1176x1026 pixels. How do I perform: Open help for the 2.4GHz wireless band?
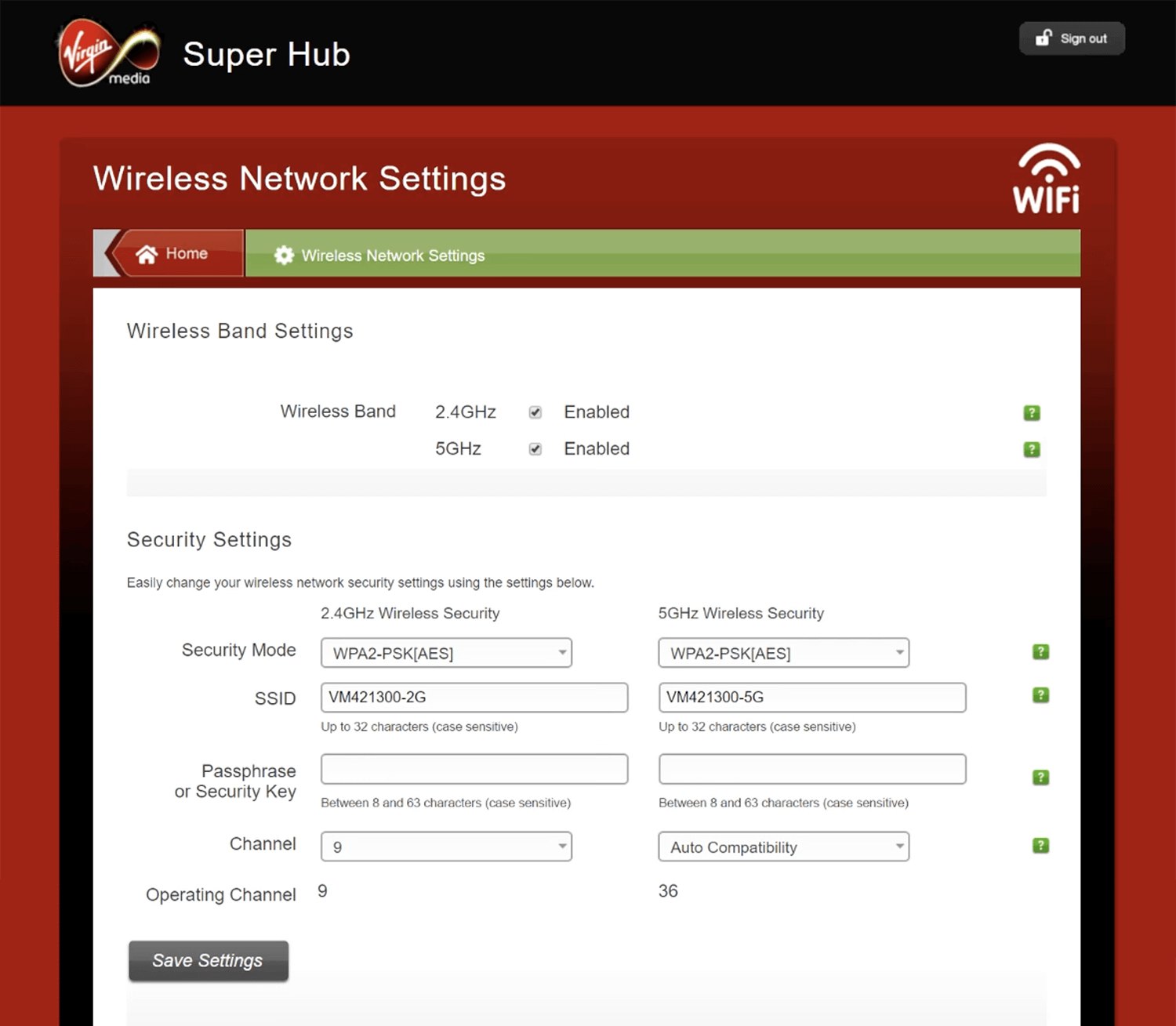1032,412
